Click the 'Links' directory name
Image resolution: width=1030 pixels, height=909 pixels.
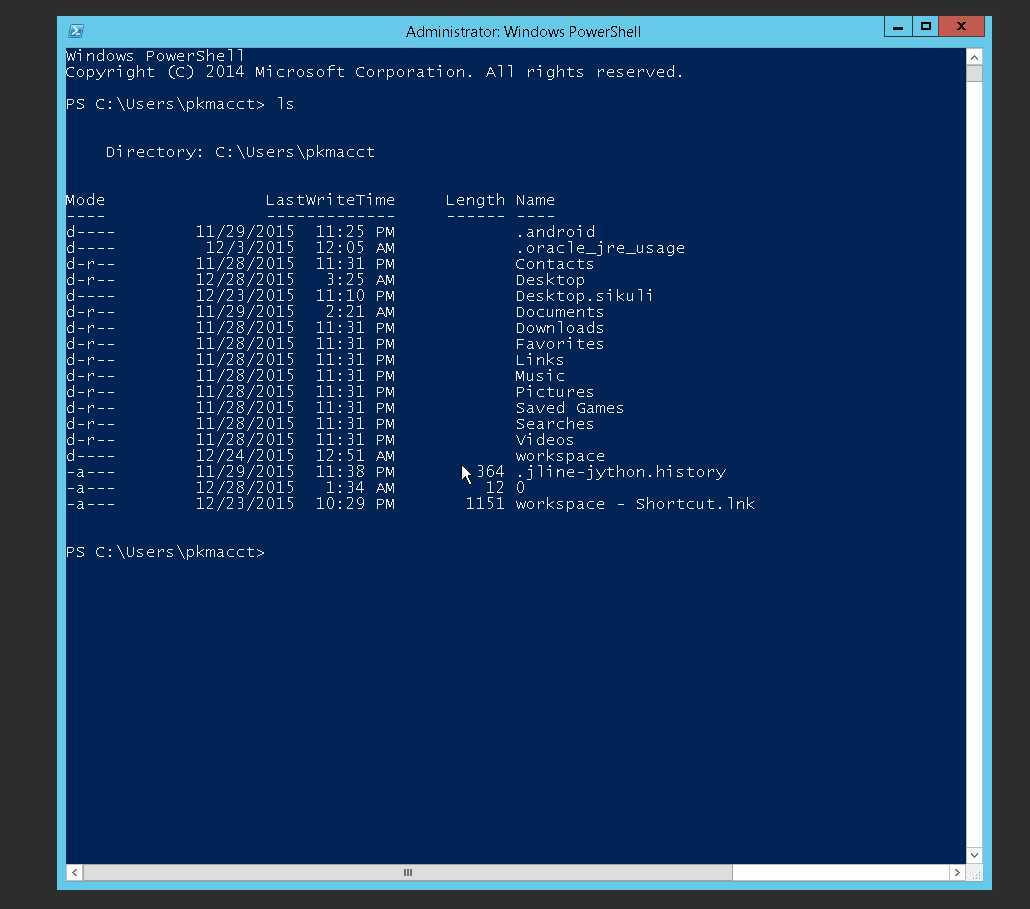[x=540, y=360]
